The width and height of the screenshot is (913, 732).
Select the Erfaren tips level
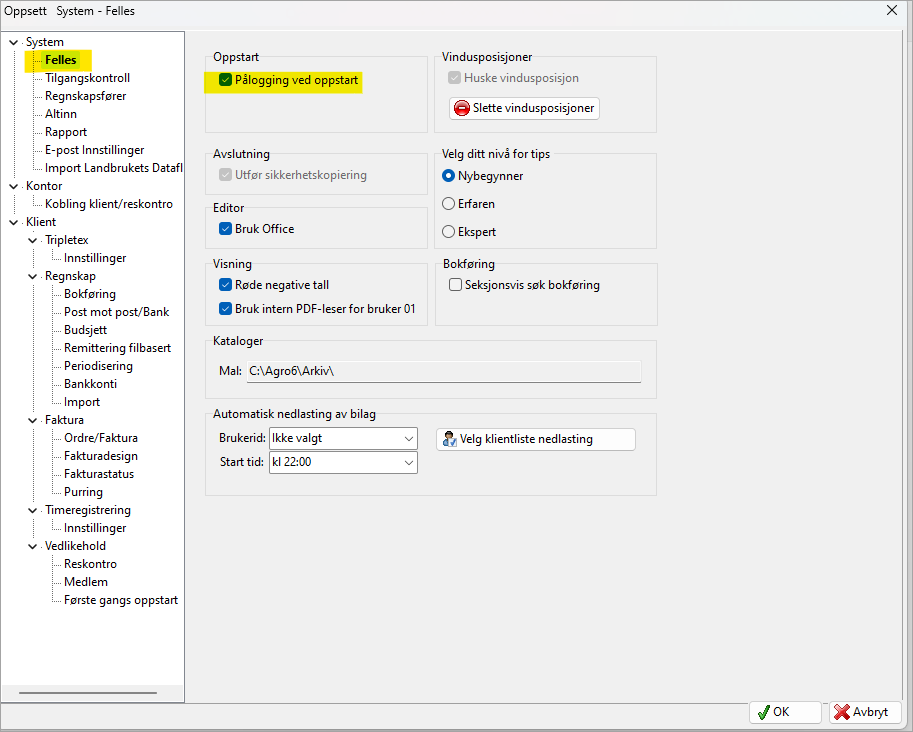(x=449, y=204)
